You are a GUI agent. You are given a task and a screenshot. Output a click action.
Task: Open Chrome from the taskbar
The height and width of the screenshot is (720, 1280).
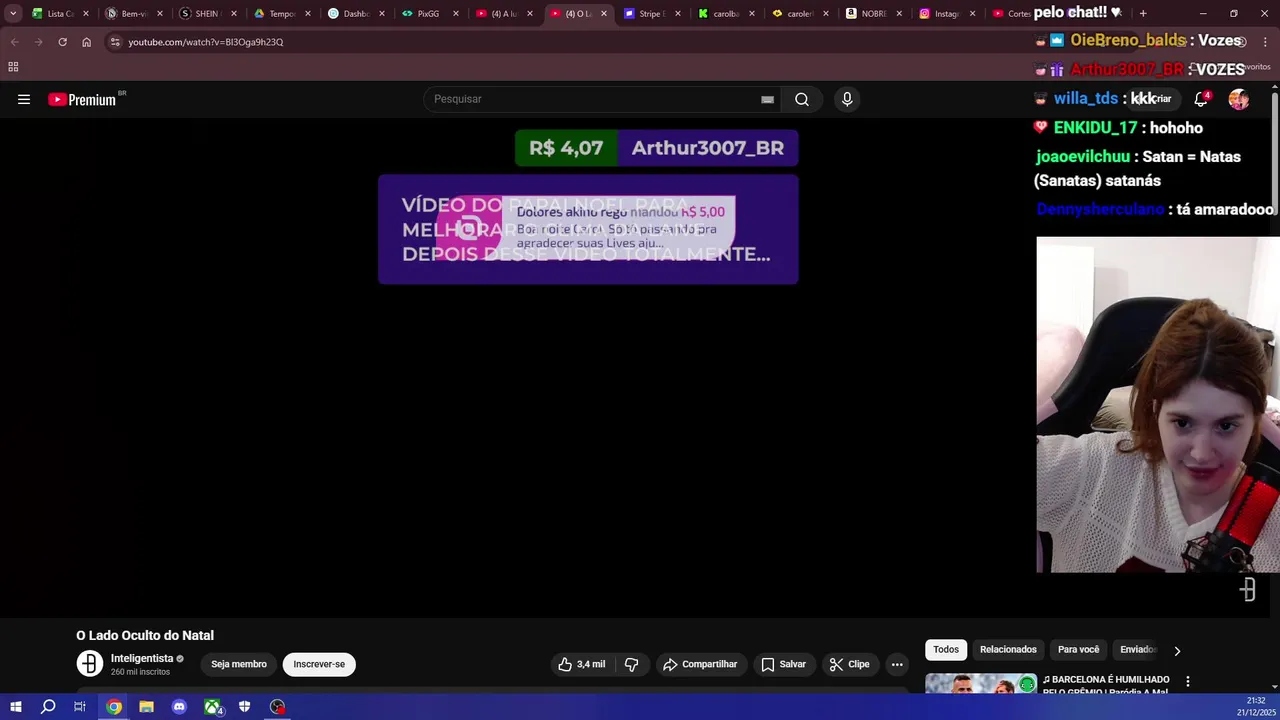[114, 707]
